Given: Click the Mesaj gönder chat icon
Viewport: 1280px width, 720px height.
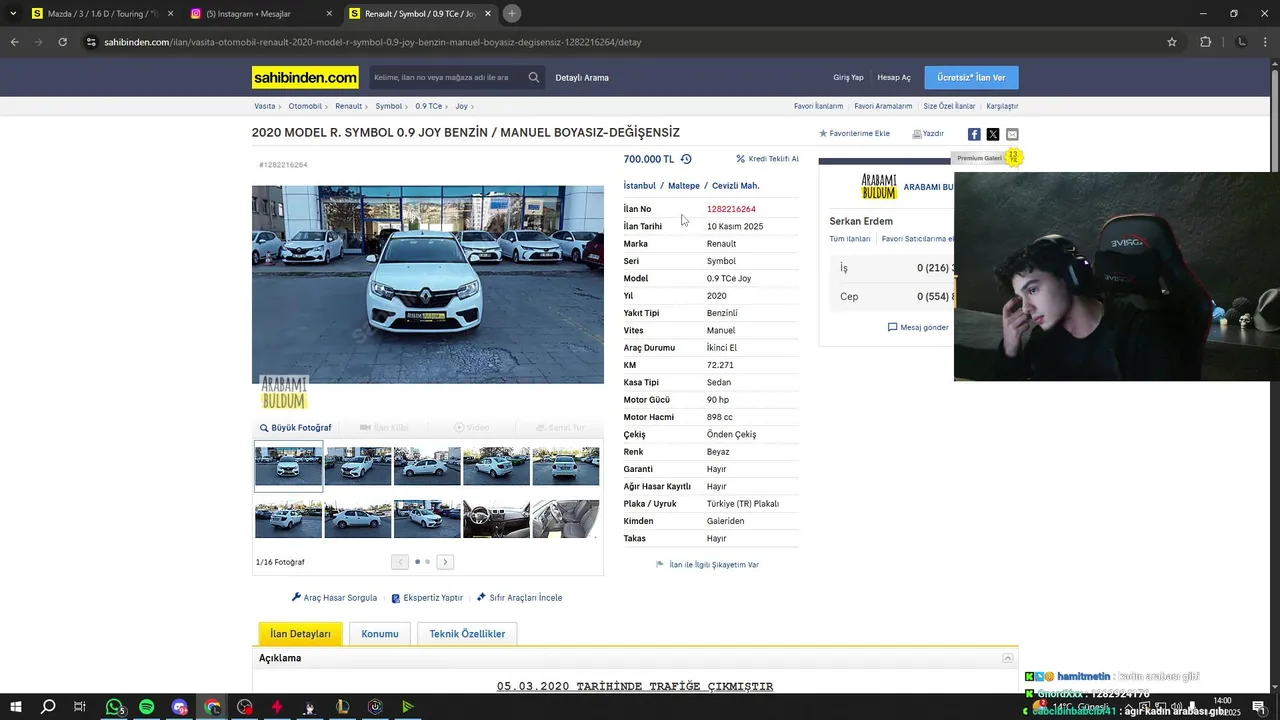Looking at the screenshot, I should [x=893, y=327].
